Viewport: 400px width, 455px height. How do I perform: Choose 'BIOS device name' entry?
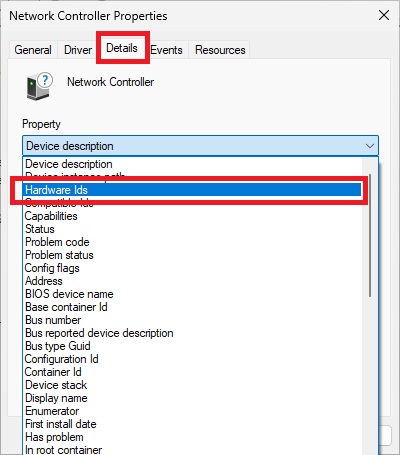pyautogui.click(x=193, y=294)
